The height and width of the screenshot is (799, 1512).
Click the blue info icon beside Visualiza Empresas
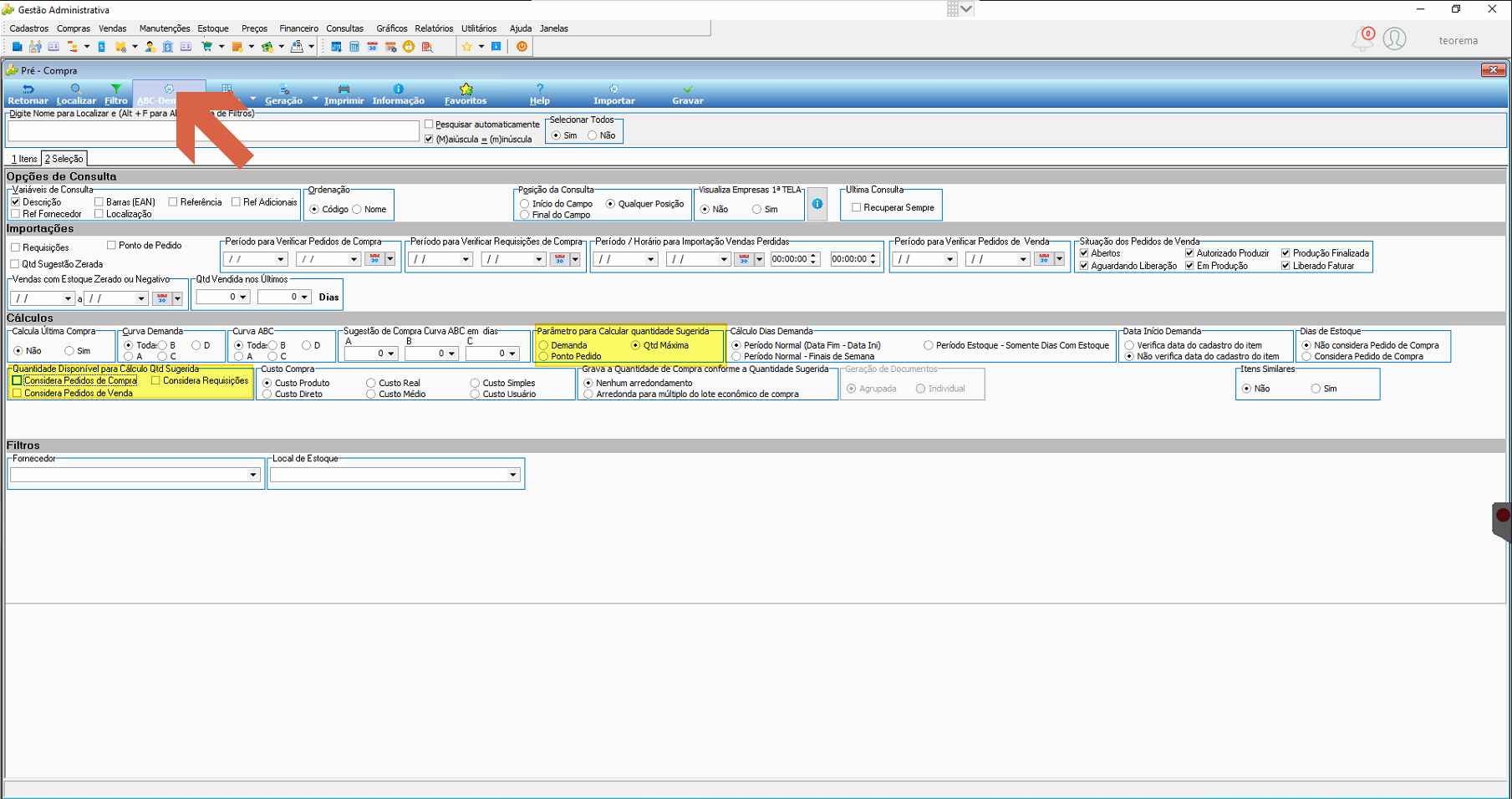[x=817, y=204]
